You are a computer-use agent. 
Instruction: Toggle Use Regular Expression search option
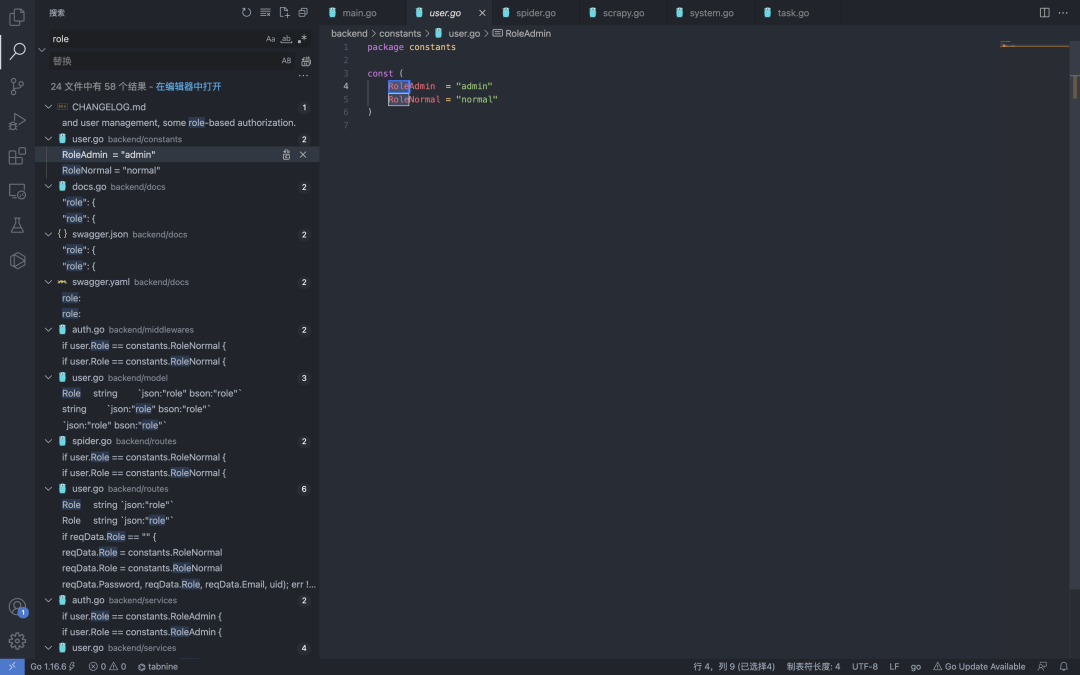click(x=302, y=39)
